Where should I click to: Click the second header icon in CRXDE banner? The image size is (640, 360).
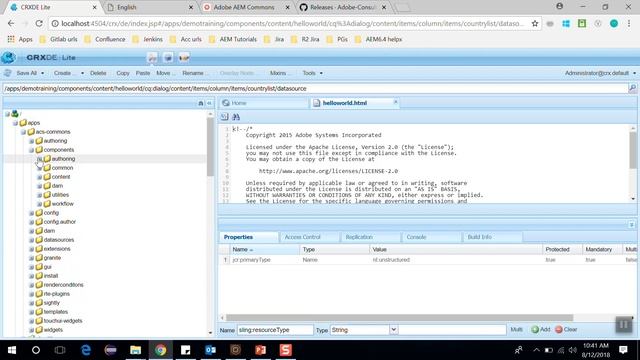[x=168, y=58]
